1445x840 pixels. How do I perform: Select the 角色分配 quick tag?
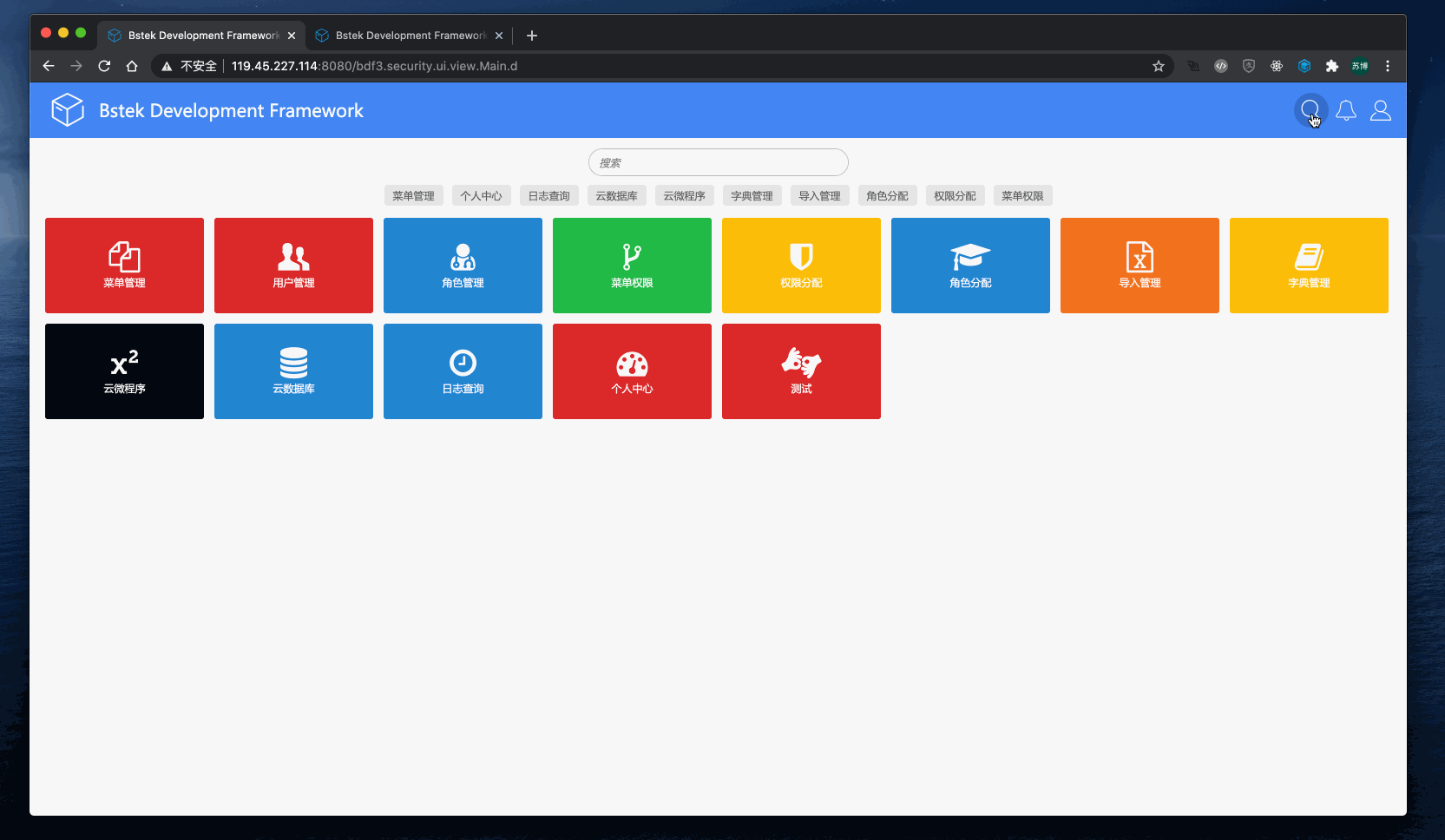(x=888, y=196)
